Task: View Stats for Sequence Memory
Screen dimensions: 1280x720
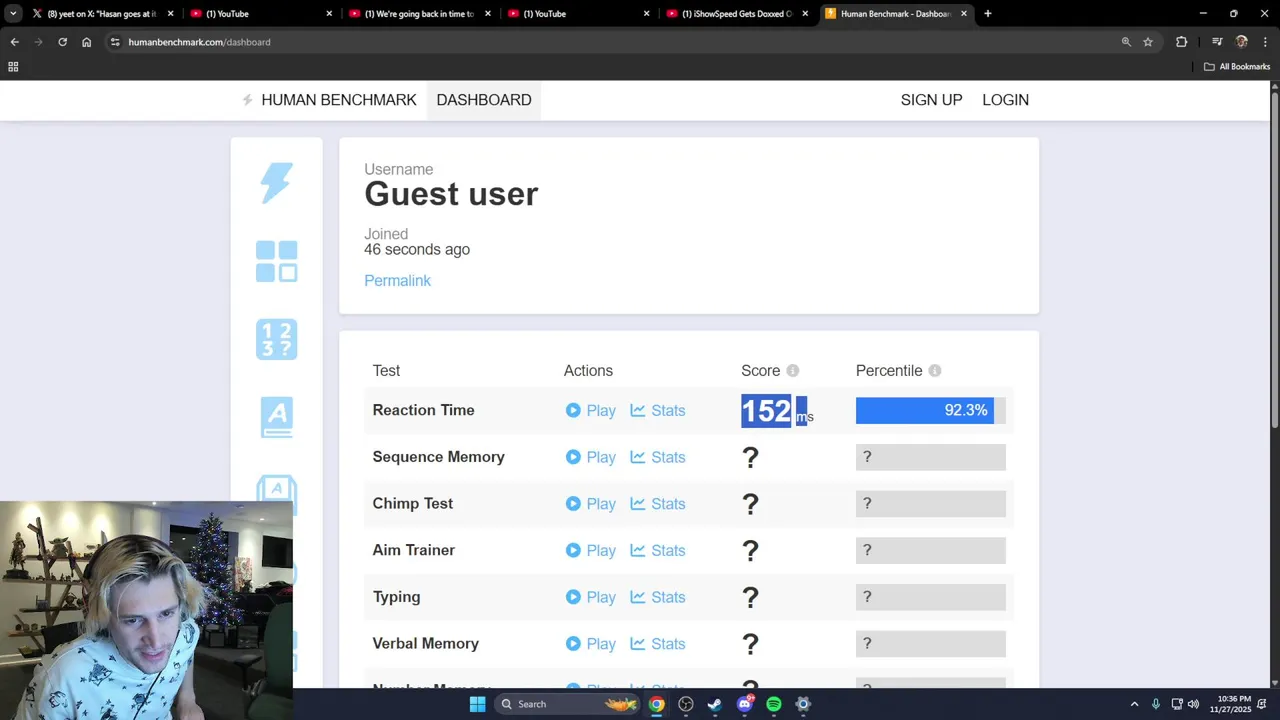Action: pos(658,457)
